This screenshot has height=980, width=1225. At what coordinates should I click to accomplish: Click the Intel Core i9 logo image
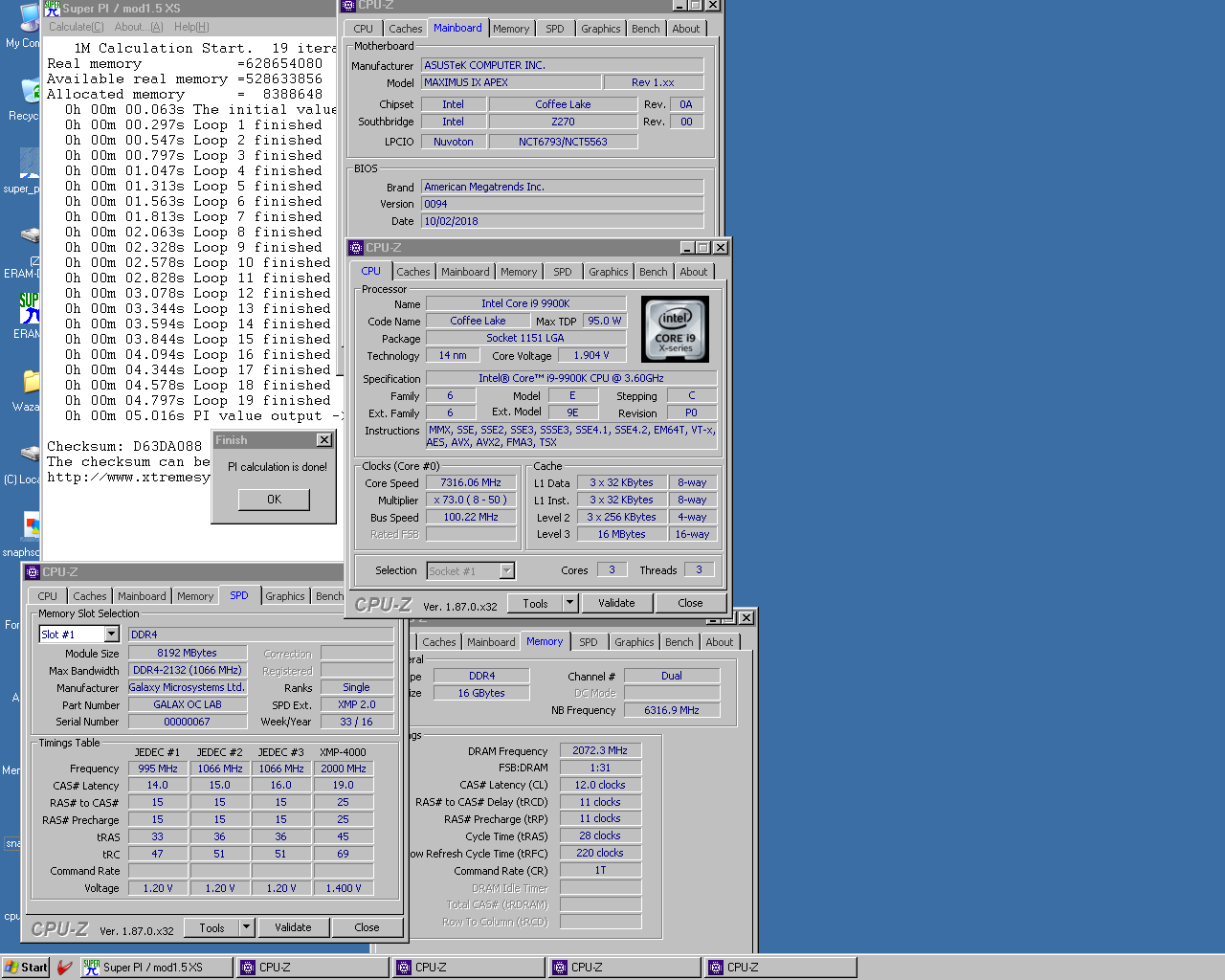click(x=677, y=328)
